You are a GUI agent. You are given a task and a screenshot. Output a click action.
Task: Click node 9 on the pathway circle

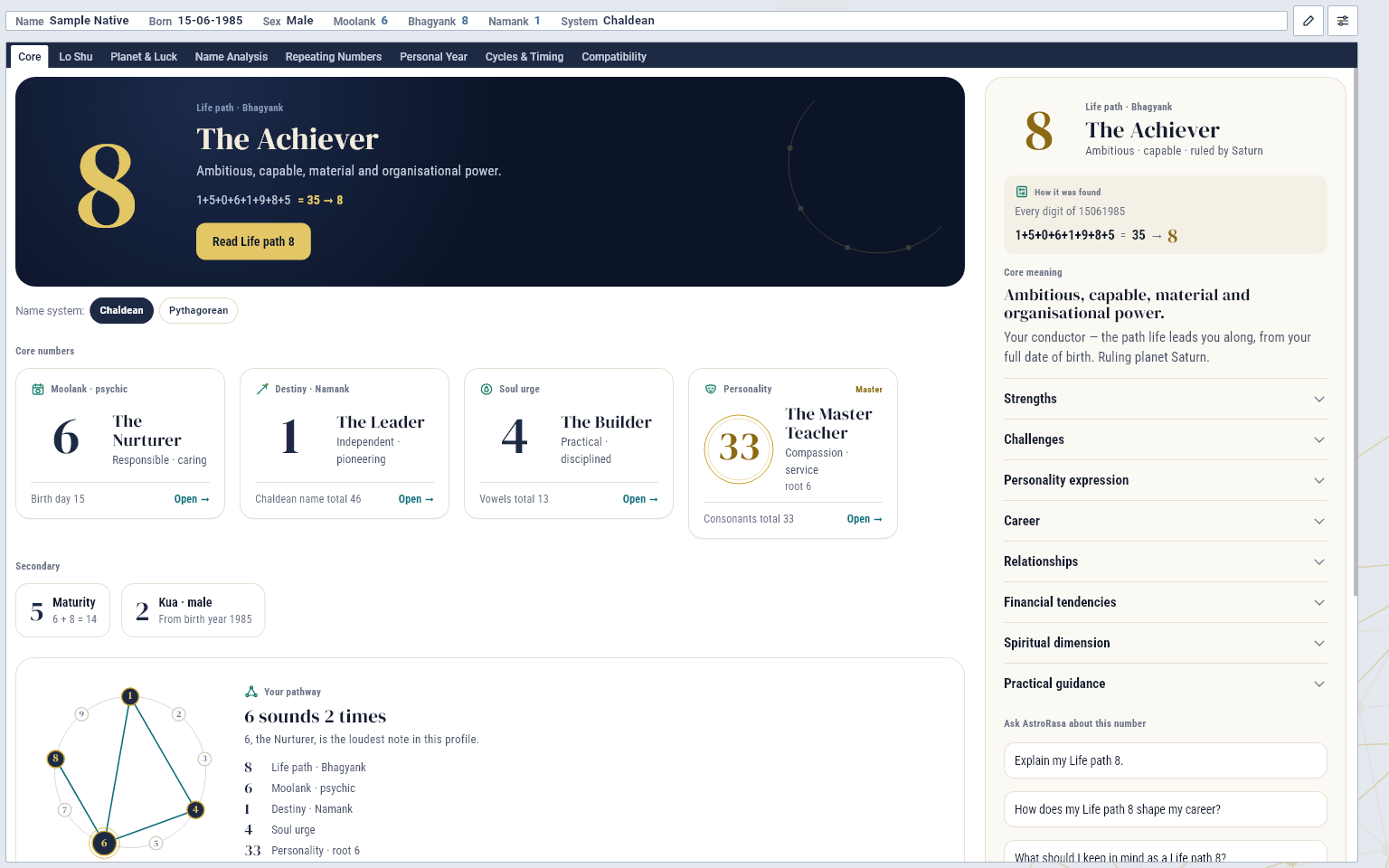pyautogui.click(x=81, y=714)
